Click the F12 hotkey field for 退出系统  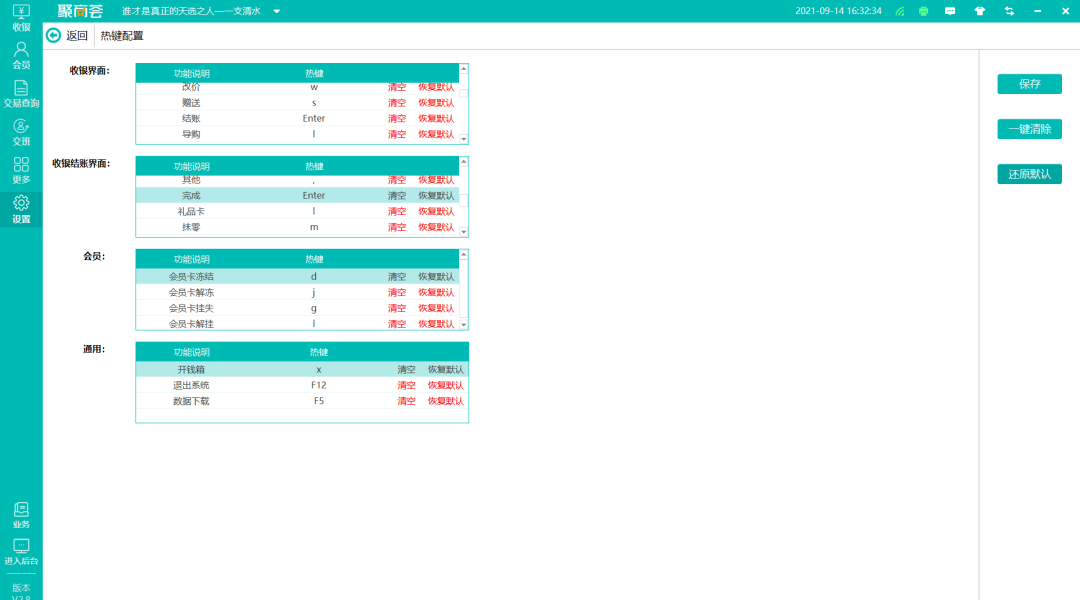point(318,385)
